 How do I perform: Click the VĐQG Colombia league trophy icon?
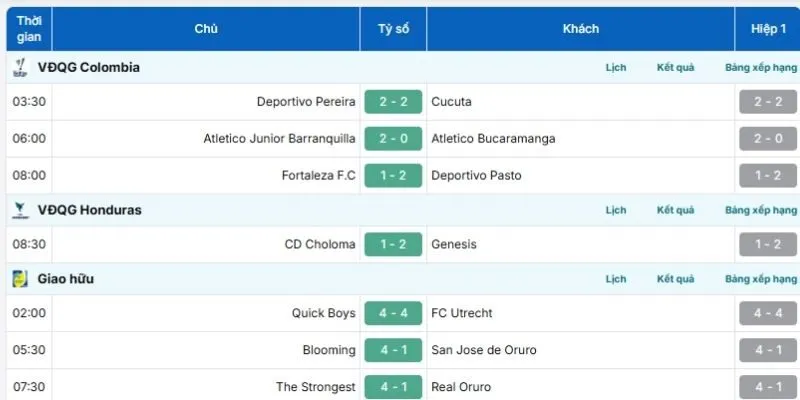pyautogui.click(x=19, y=68)
